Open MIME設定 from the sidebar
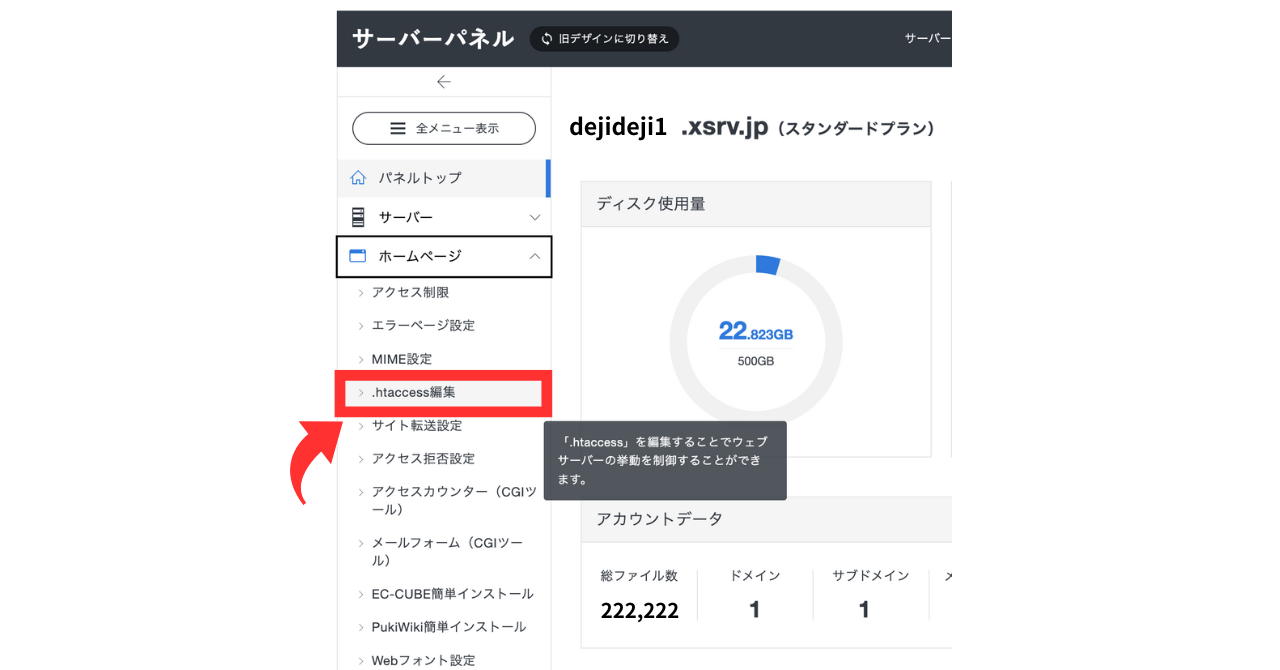Screen dimensions: 1280x670 pos(402,358)
